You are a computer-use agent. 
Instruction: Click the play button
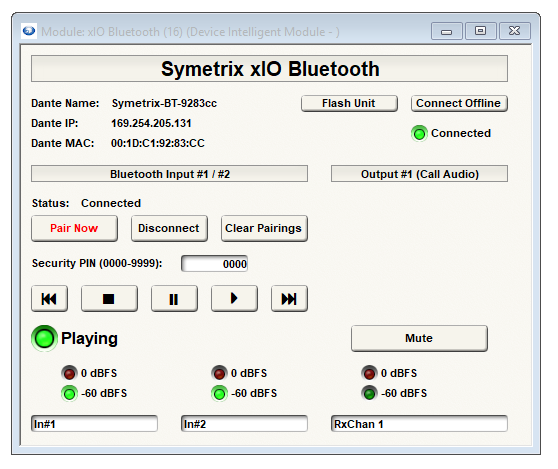pos(234,298)
